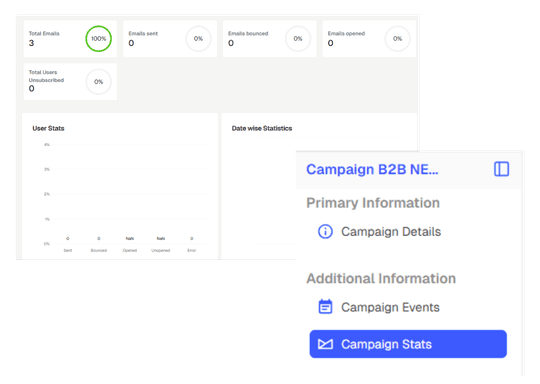Click the Bounced label on chart axis
Image resolution: width=540 pixels, height=384 pixels.
click(99, 250)
